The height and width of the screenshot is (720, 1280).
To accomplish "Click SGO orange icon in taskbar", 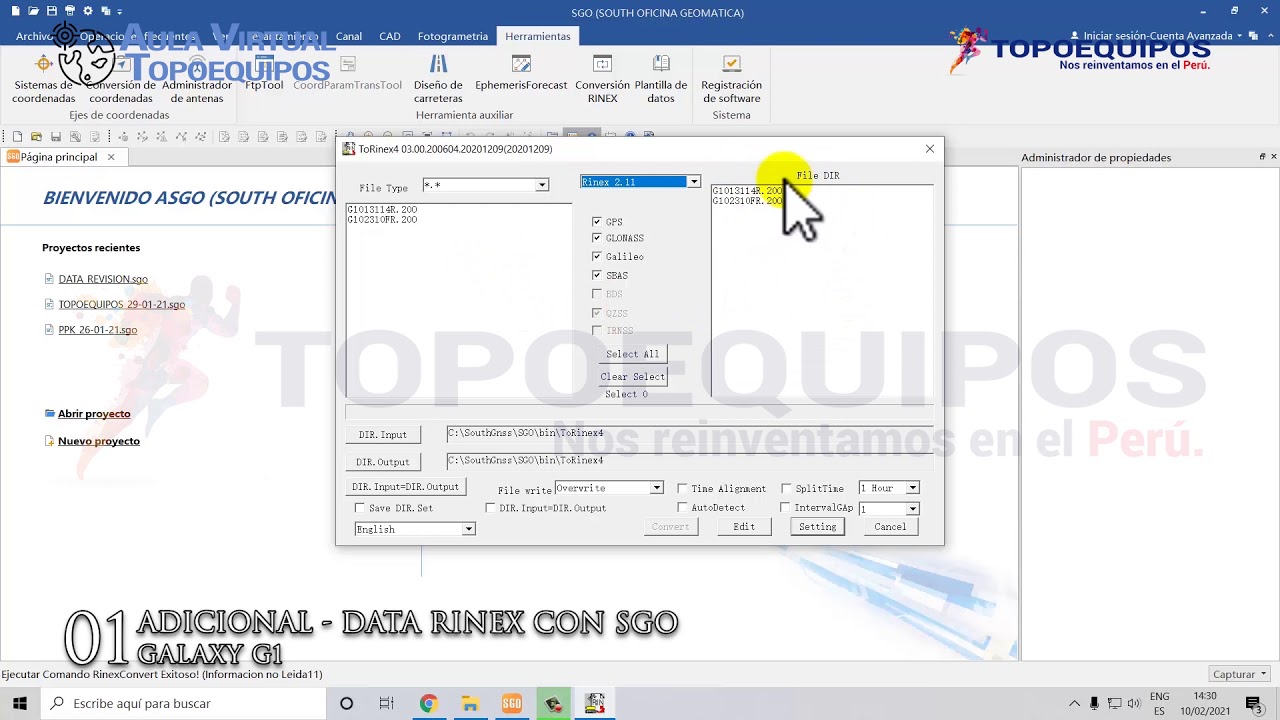I will click(x=512, y=703).
